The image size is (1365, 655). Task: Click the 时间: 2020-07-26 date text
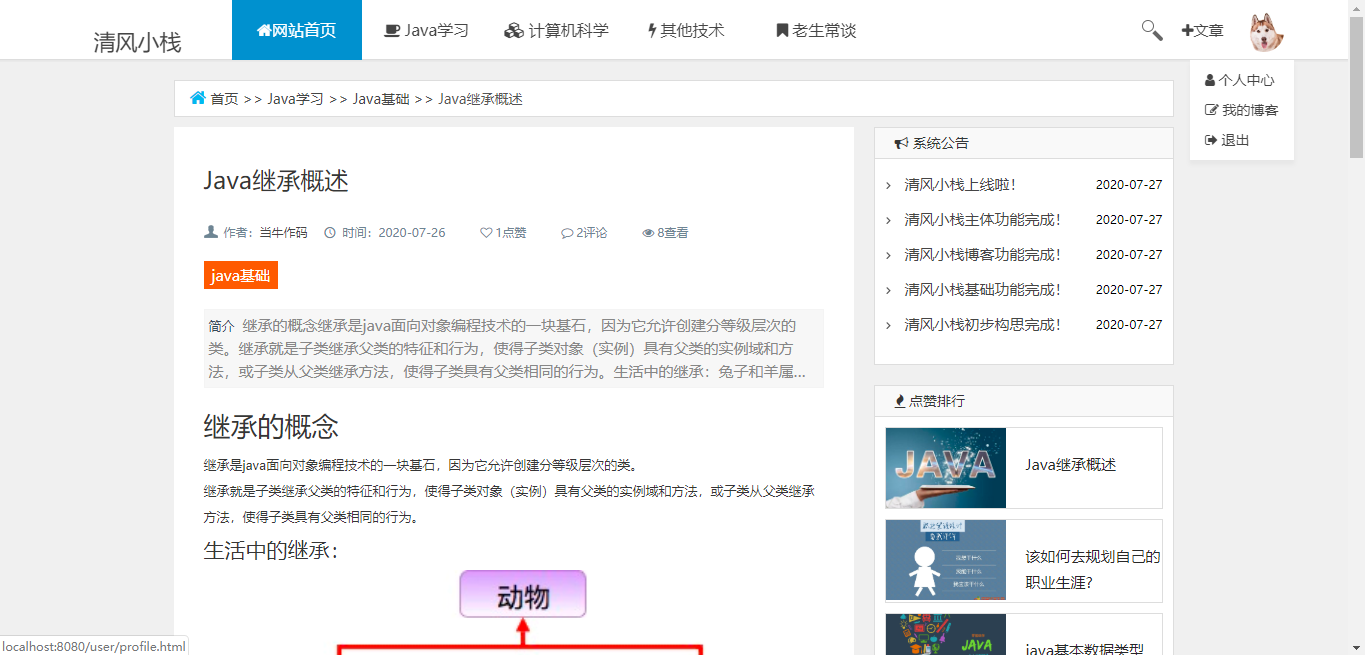[394, 233]
